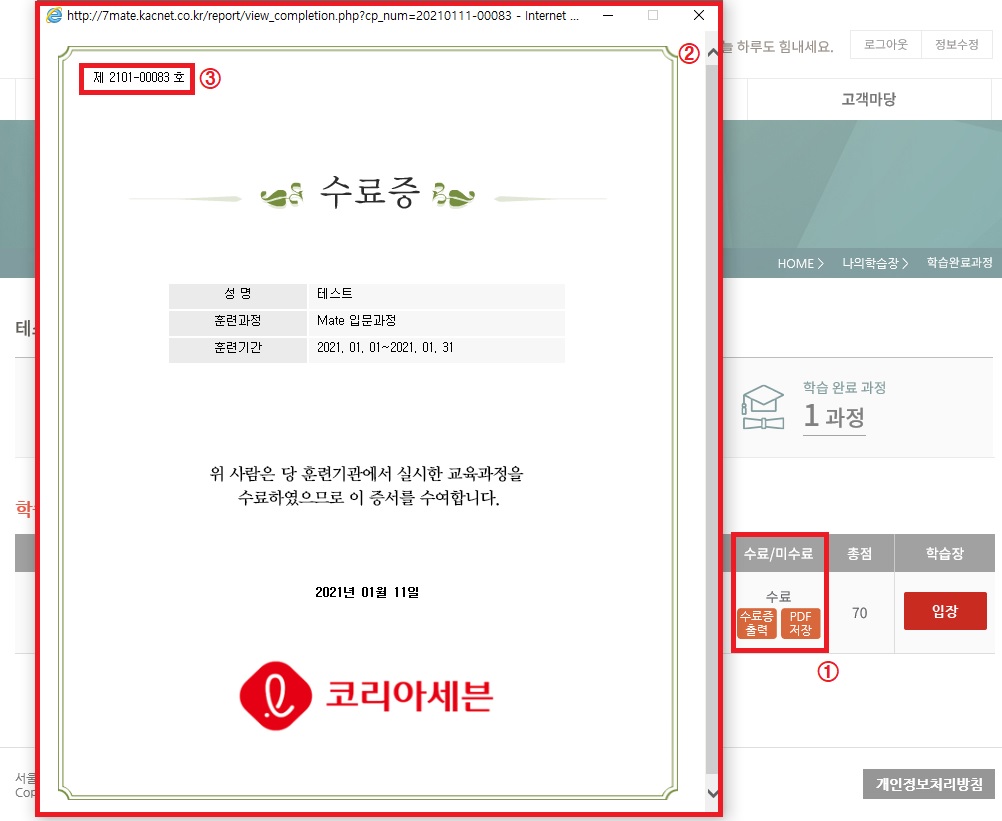1002x821 pixels.
Task: Click the 수료 status text in the table
Action: coord(778,596)
